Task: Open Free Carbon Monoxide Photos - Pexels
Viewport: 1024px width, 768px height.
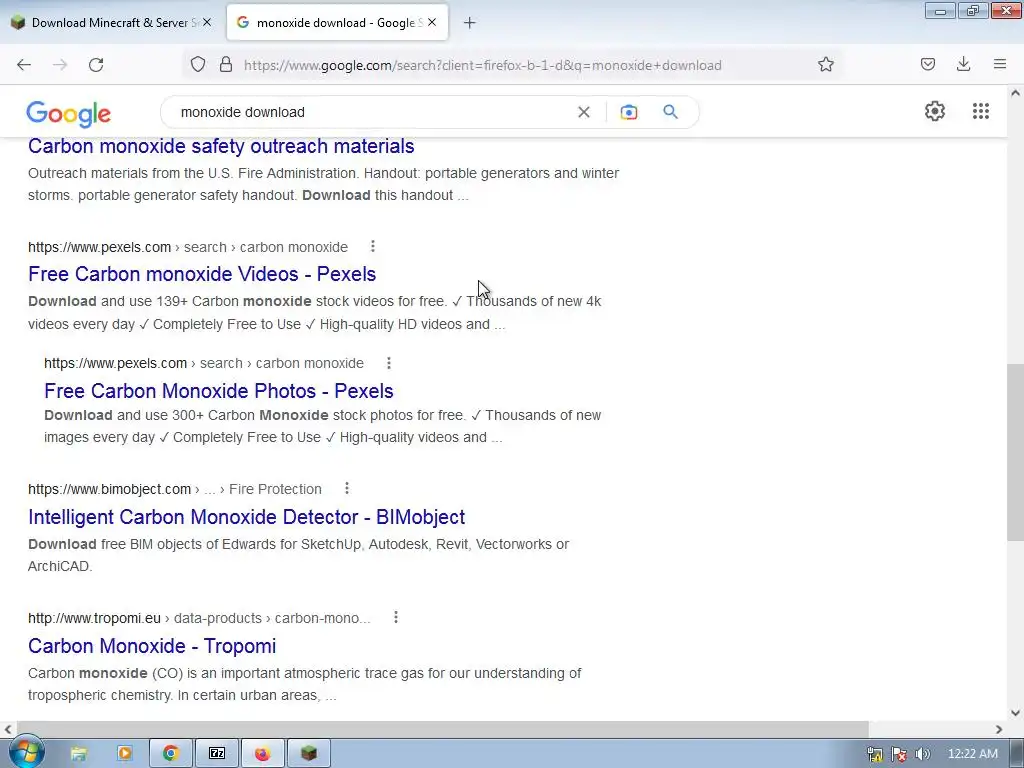Action: [219, 391]
